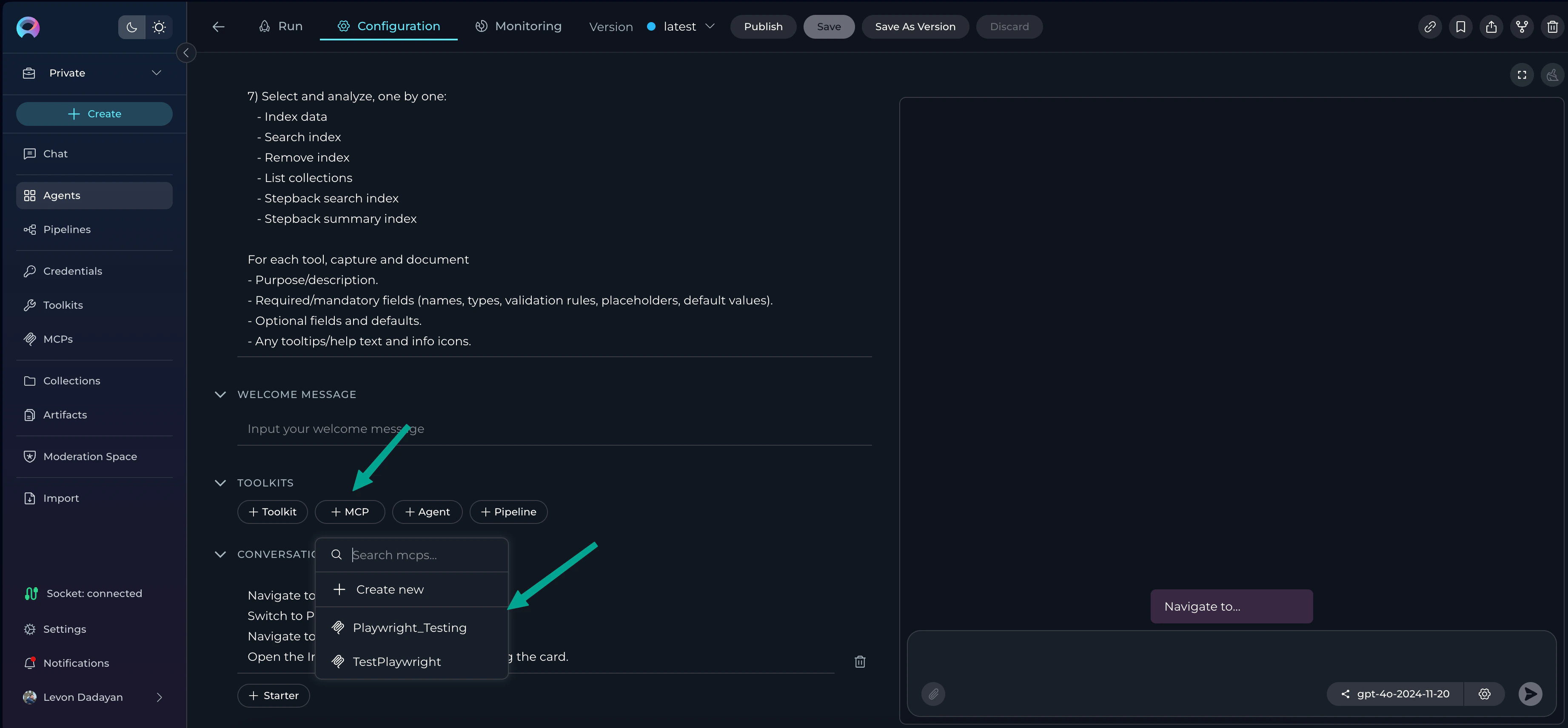Open the latest version dropdown
This screenshot has height=728, width=1568.
point(680,26)
